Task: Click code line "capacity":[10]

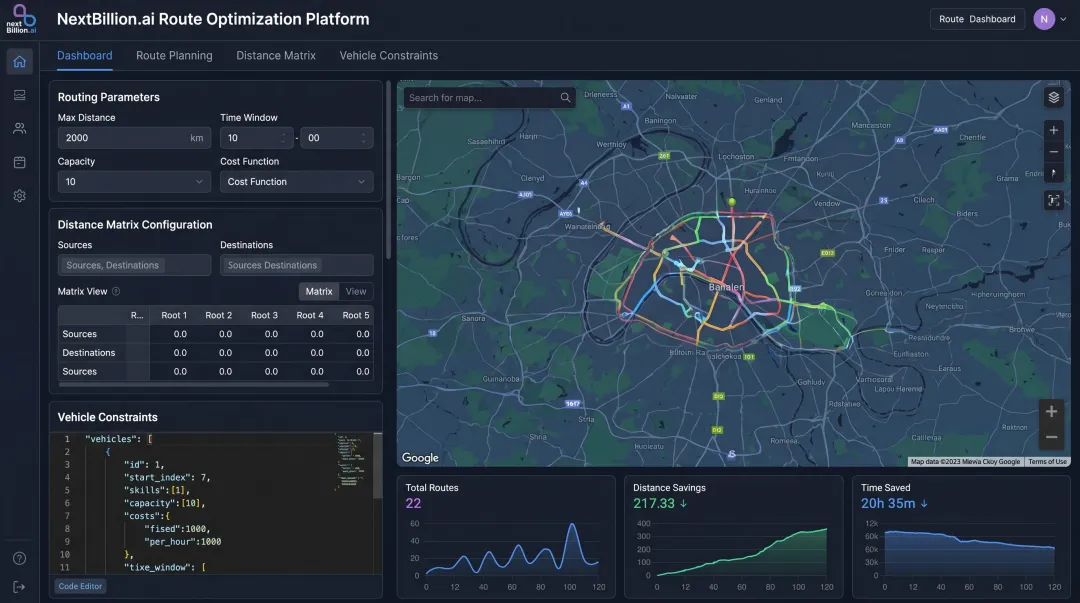Action: pyautogui.click(x=164, y=503)
